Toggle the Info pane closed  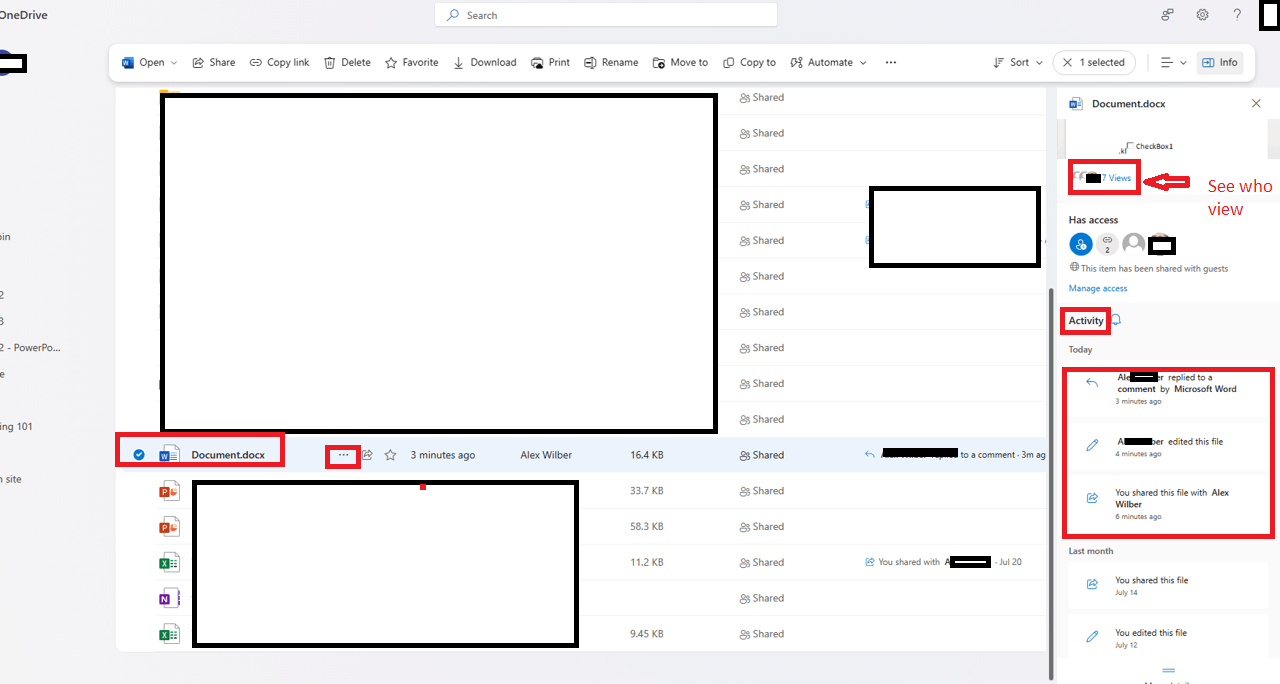[x=1220, y=62]
